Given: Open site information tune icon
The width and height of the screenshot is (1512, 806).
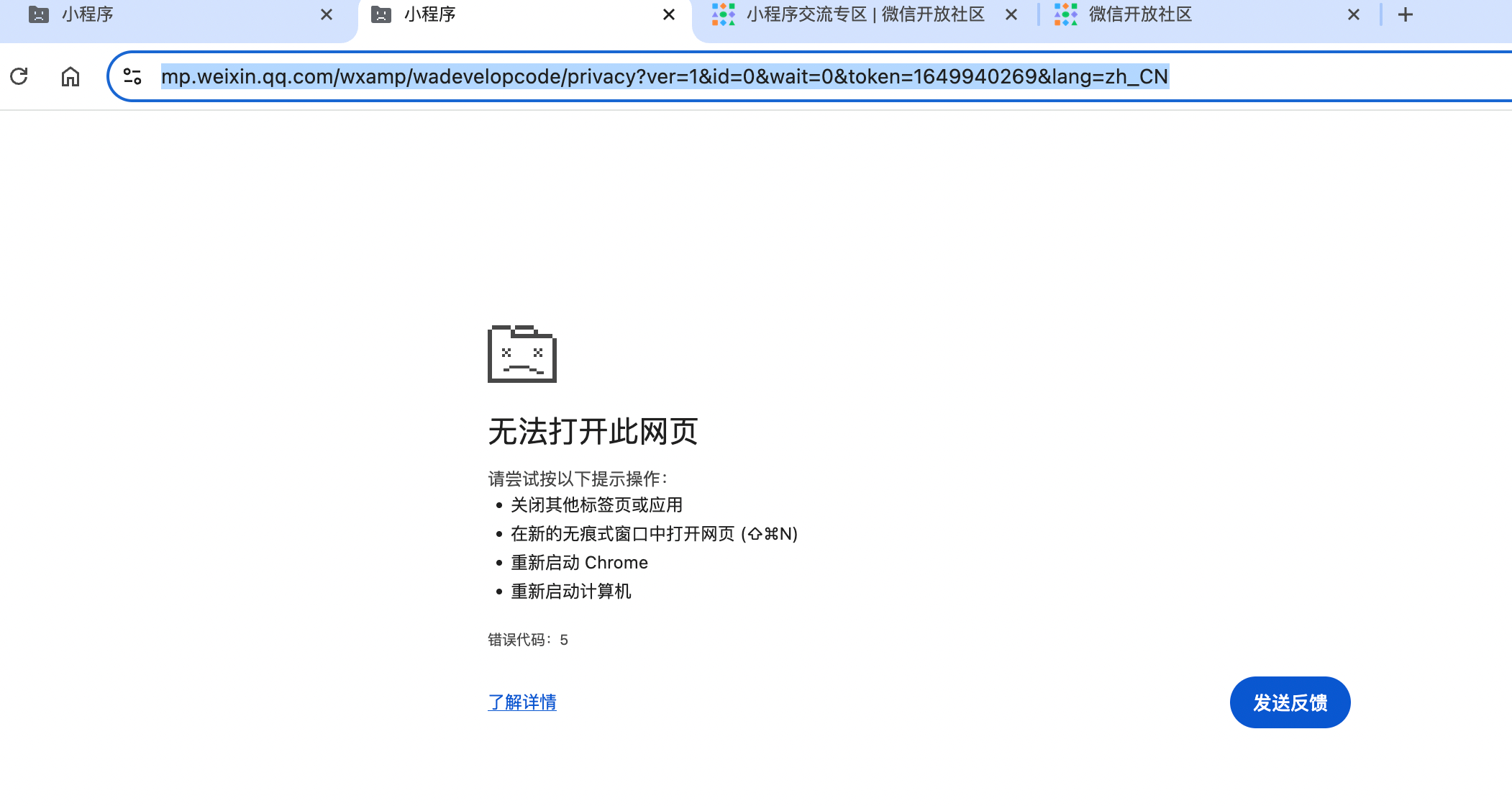Looking at the screenshot, I should 132,76.
